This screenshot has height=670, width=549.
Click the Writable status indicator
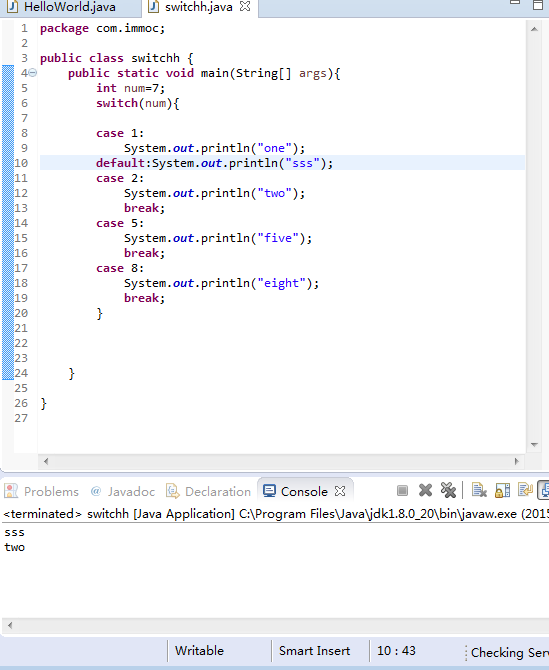200,651
